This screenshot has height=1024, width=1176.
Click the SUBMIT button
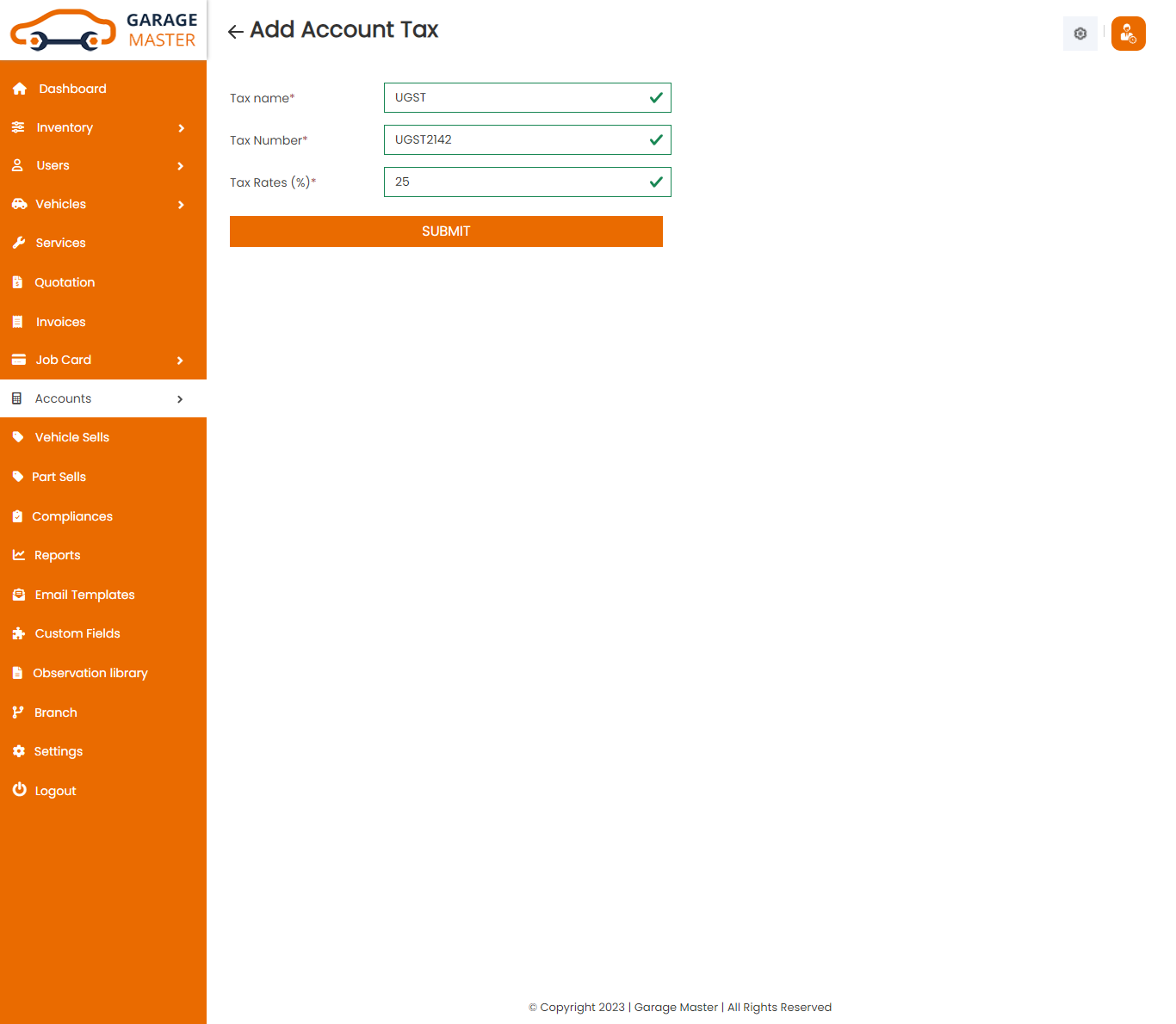446,231
